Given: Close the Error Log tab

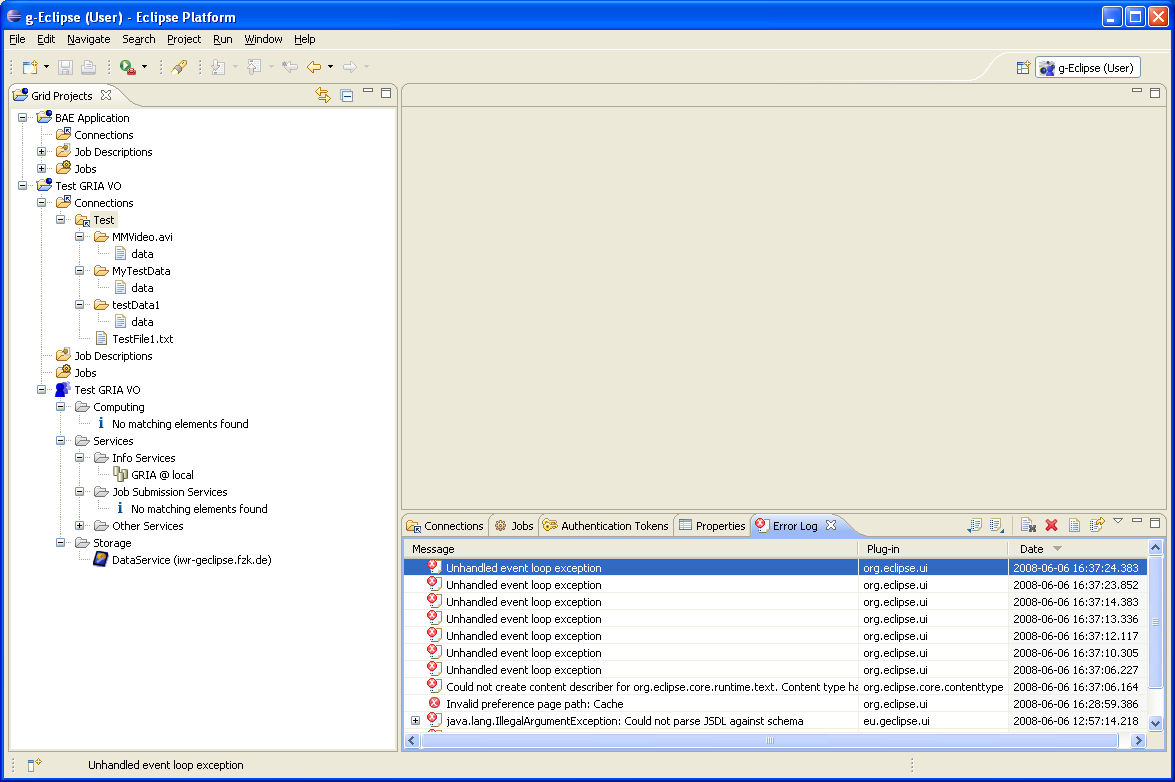Looking at the screenshot, I should (x=831, y=525).
